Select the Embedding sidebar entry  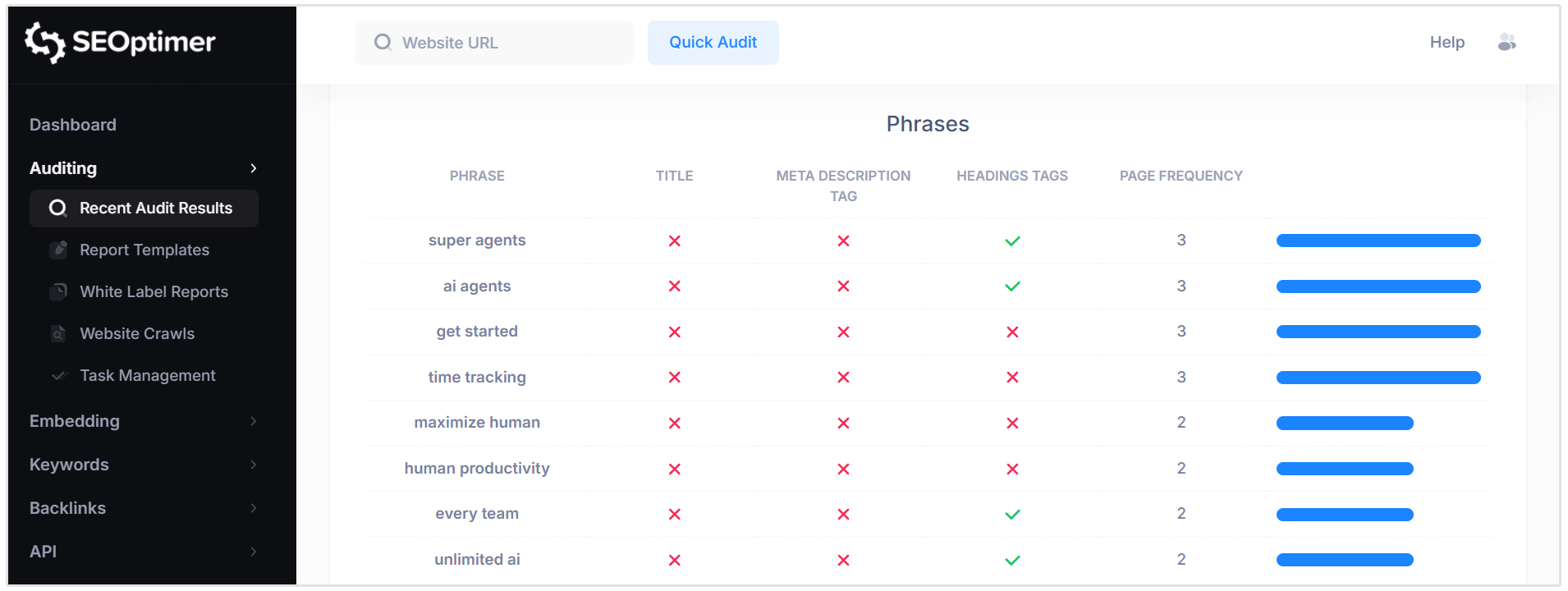pyautogui.click(x=74, y=421)
